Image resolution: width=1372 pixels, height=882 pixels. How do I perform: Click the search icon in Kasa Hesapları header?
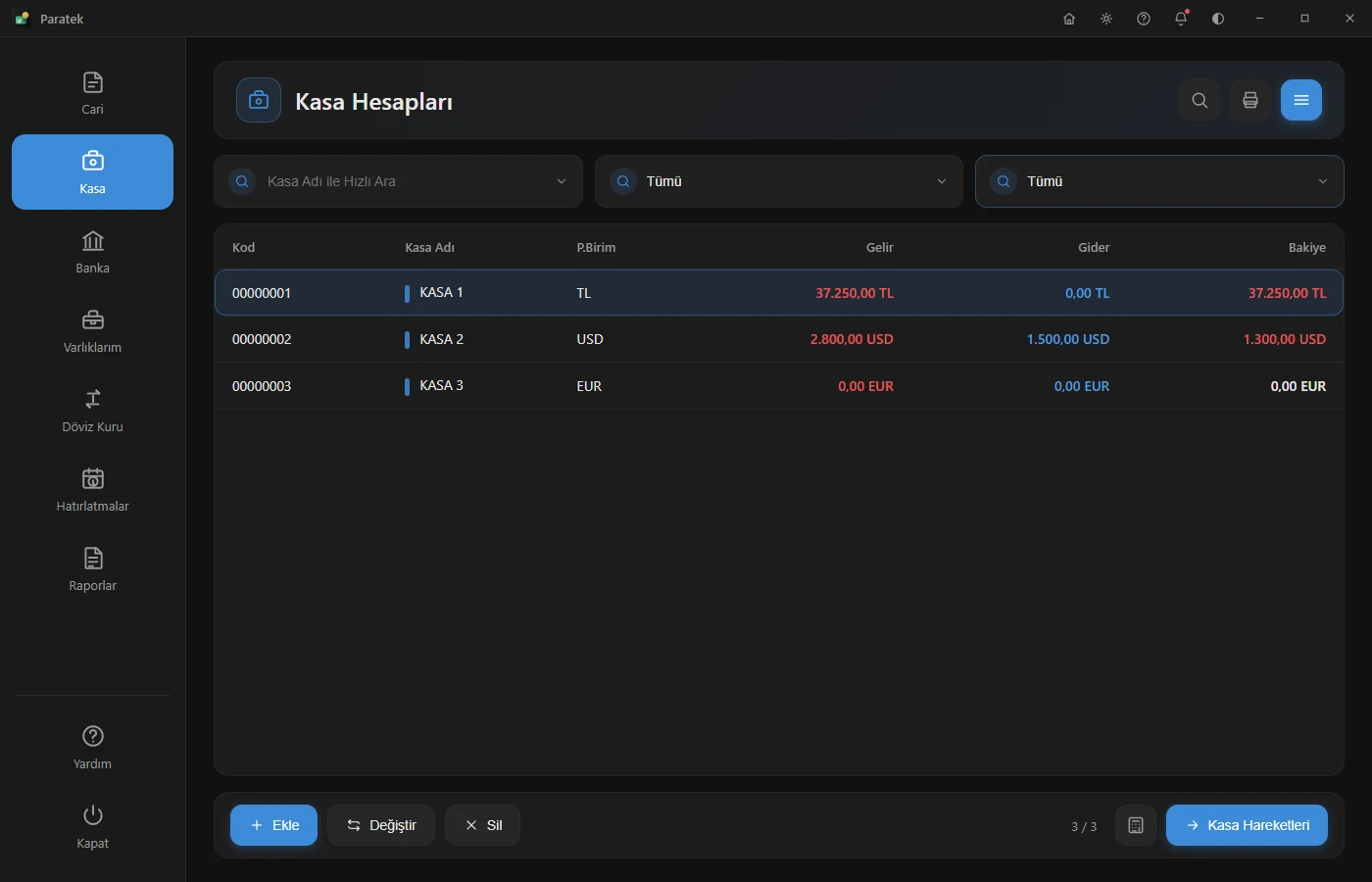[1200, 100]
